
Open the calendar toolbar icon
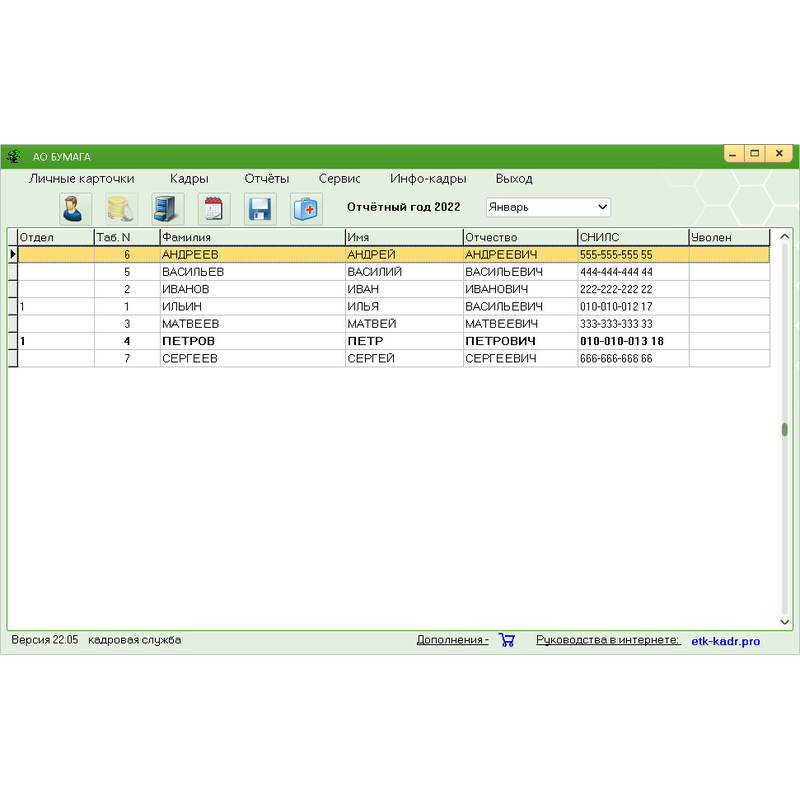click(214, 208)
